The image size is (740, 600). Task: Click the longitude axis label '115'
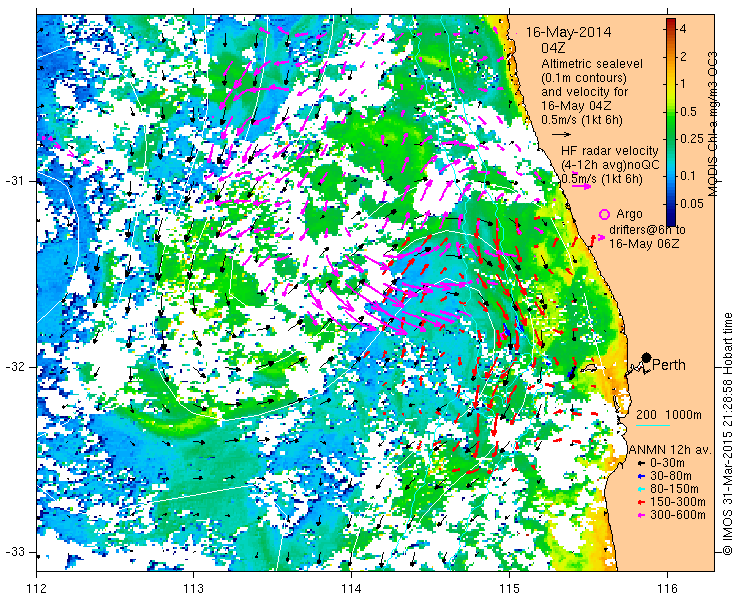[509, 589]
